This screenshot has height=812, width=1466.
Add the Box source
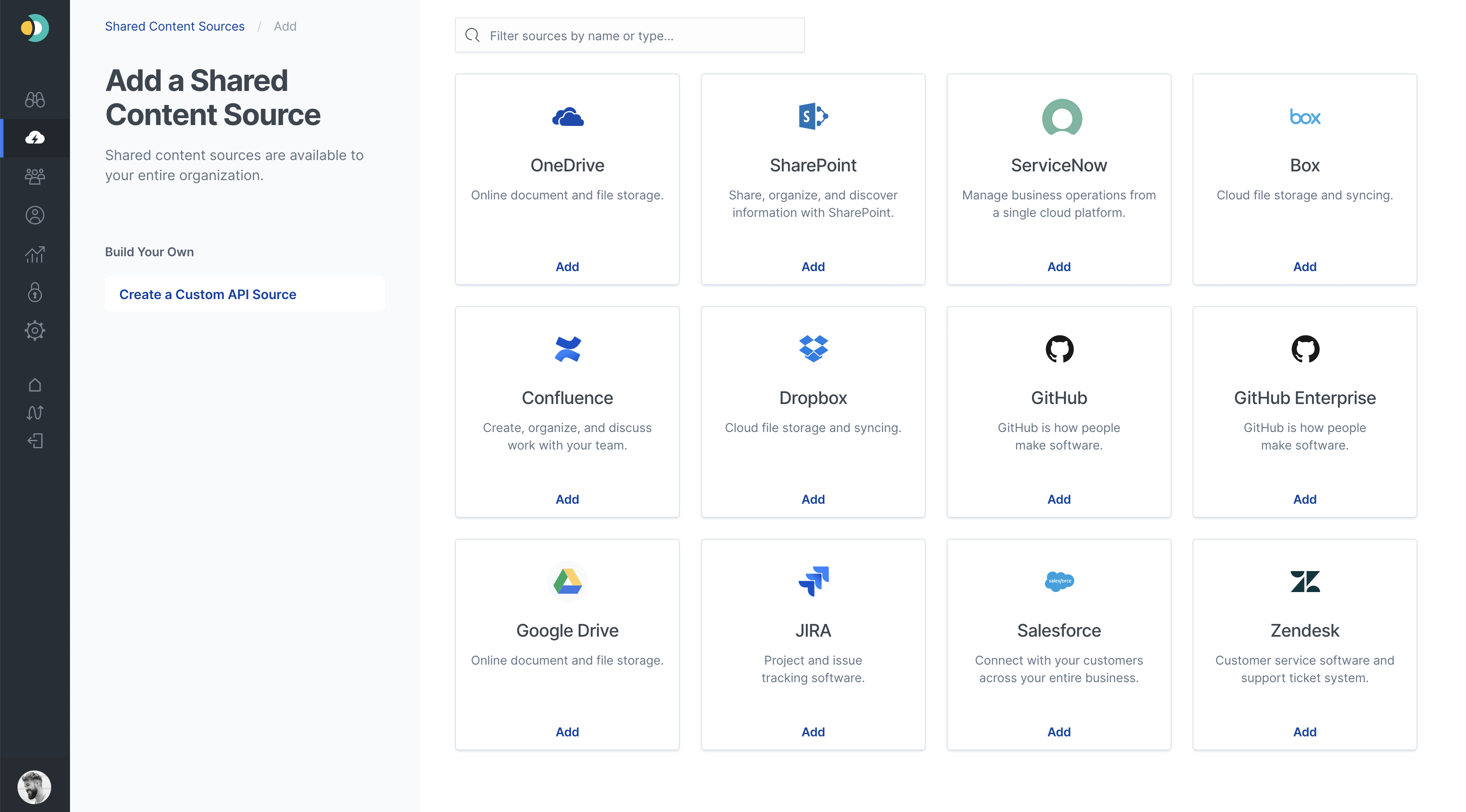click(1305, 267)
